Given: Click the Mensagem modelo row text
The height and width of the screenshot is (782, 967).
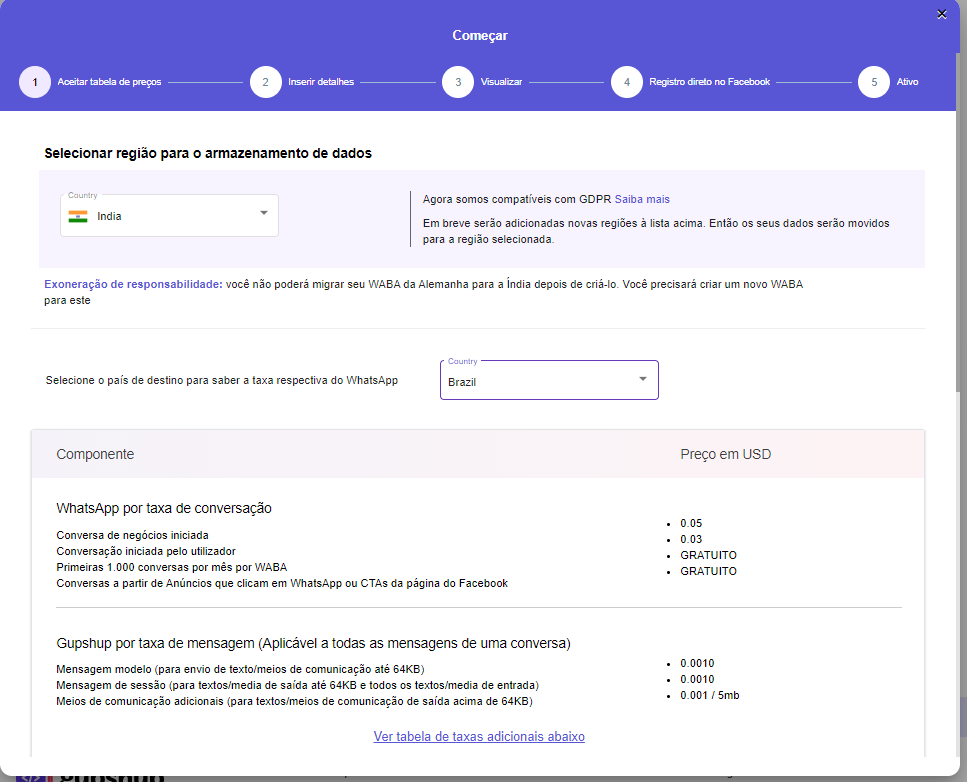Looking at the screenshot, I should (x=240, y=669).
